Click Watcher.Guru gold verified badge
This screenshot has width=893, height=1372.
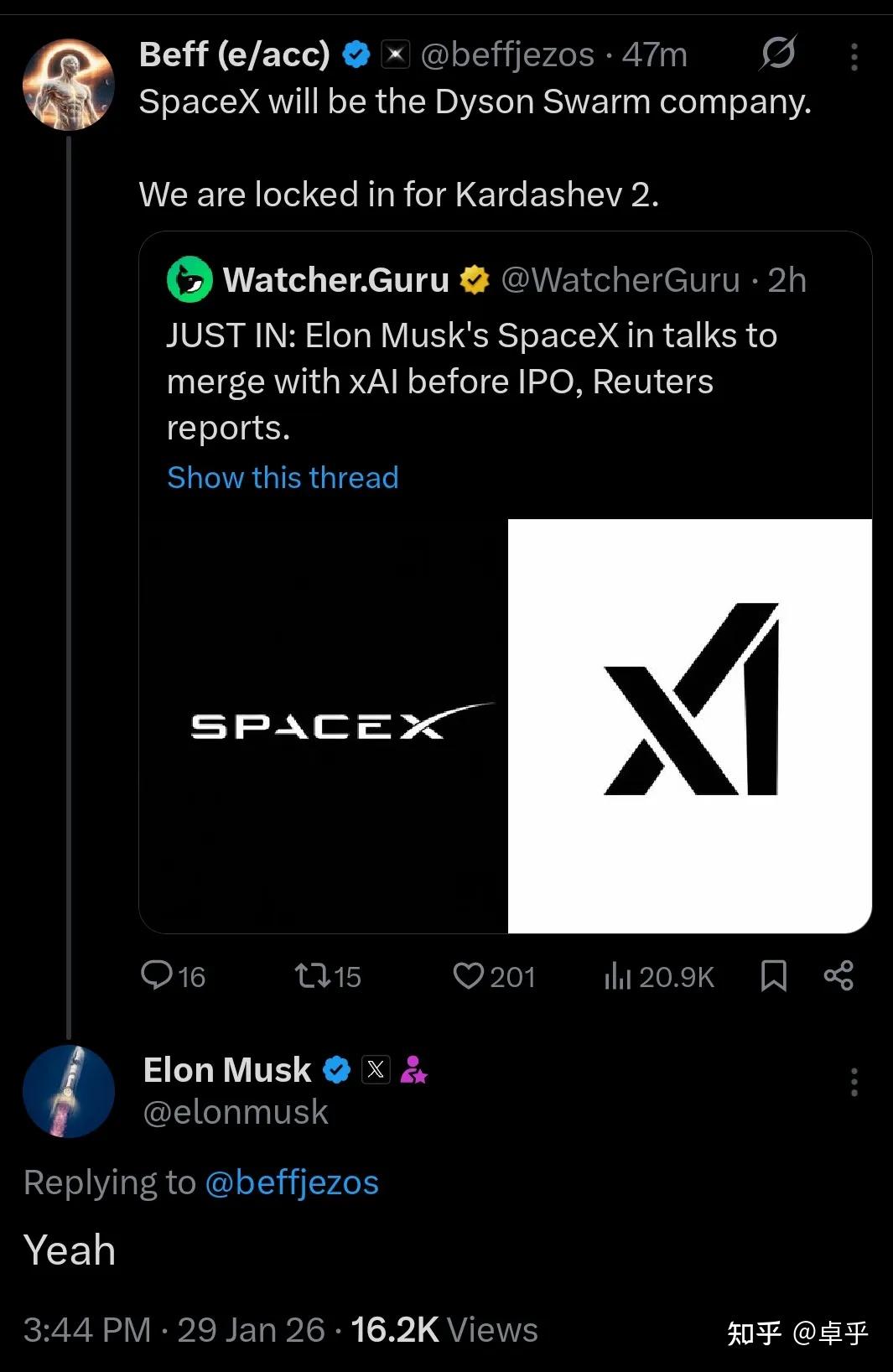pos(475,280)
